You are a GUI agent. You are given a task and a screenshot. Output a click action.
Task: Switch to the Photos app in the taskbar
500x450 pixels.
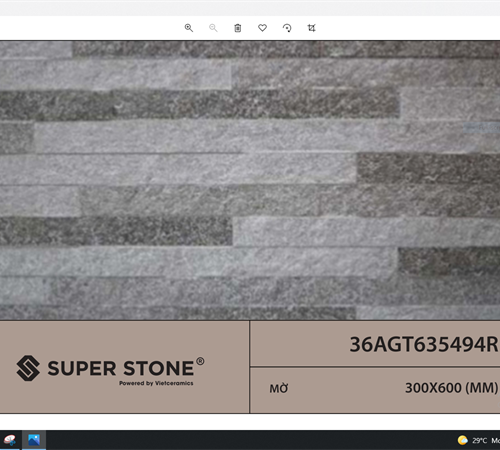[x=34, y=440]
